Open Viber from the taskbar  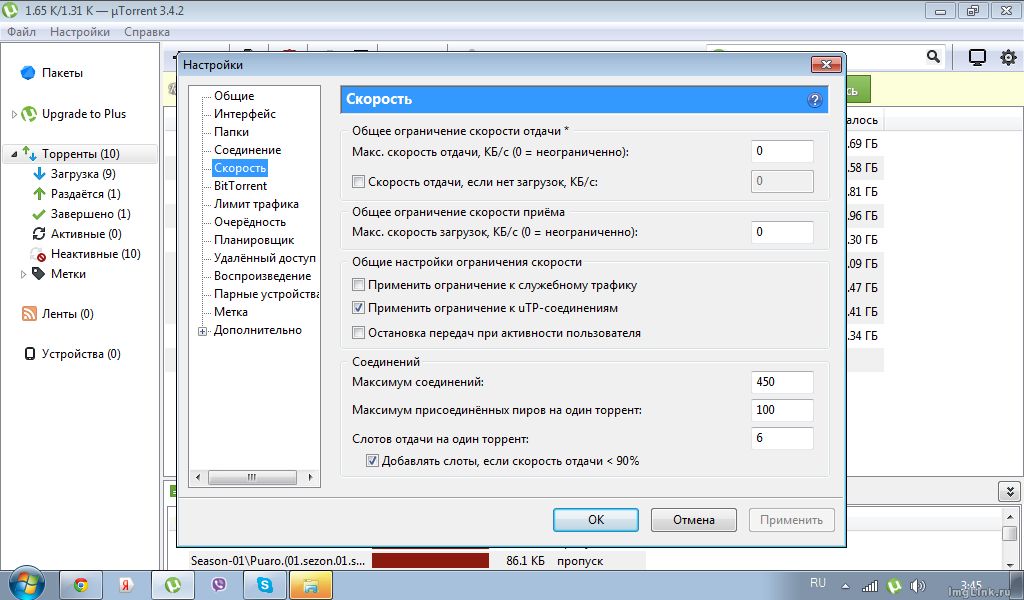[219, 585]
